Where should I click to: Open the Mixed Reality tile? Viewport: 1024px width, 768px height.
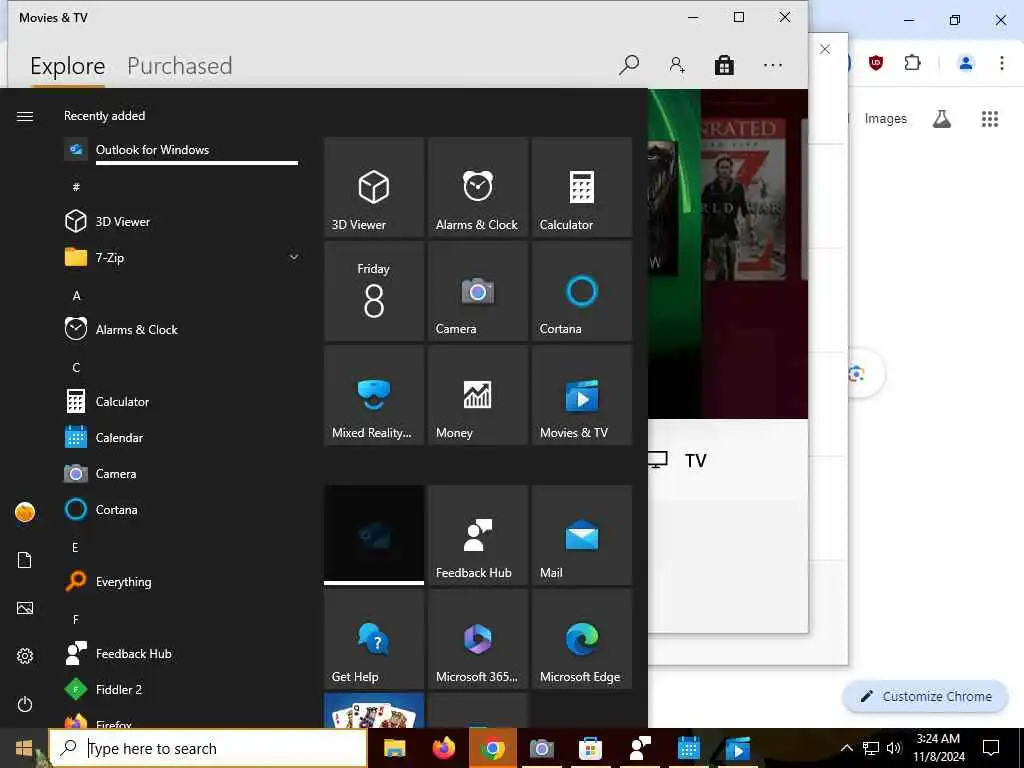click(x=374, y=395)
